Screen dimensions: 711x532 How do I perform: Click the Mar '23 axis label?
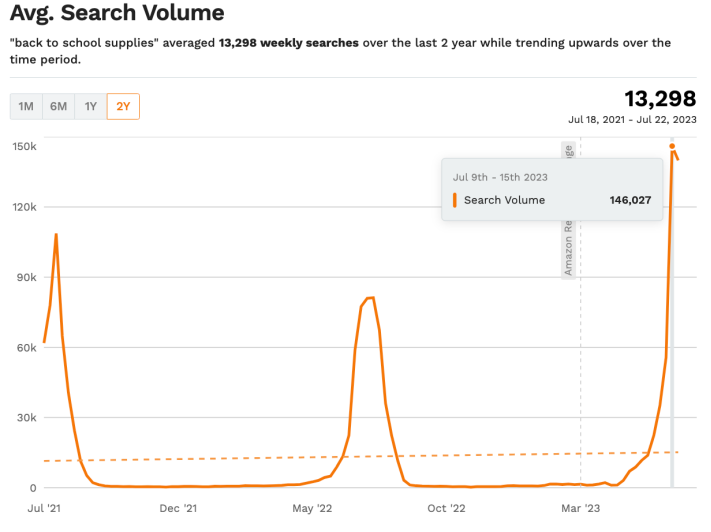(582, 508)
